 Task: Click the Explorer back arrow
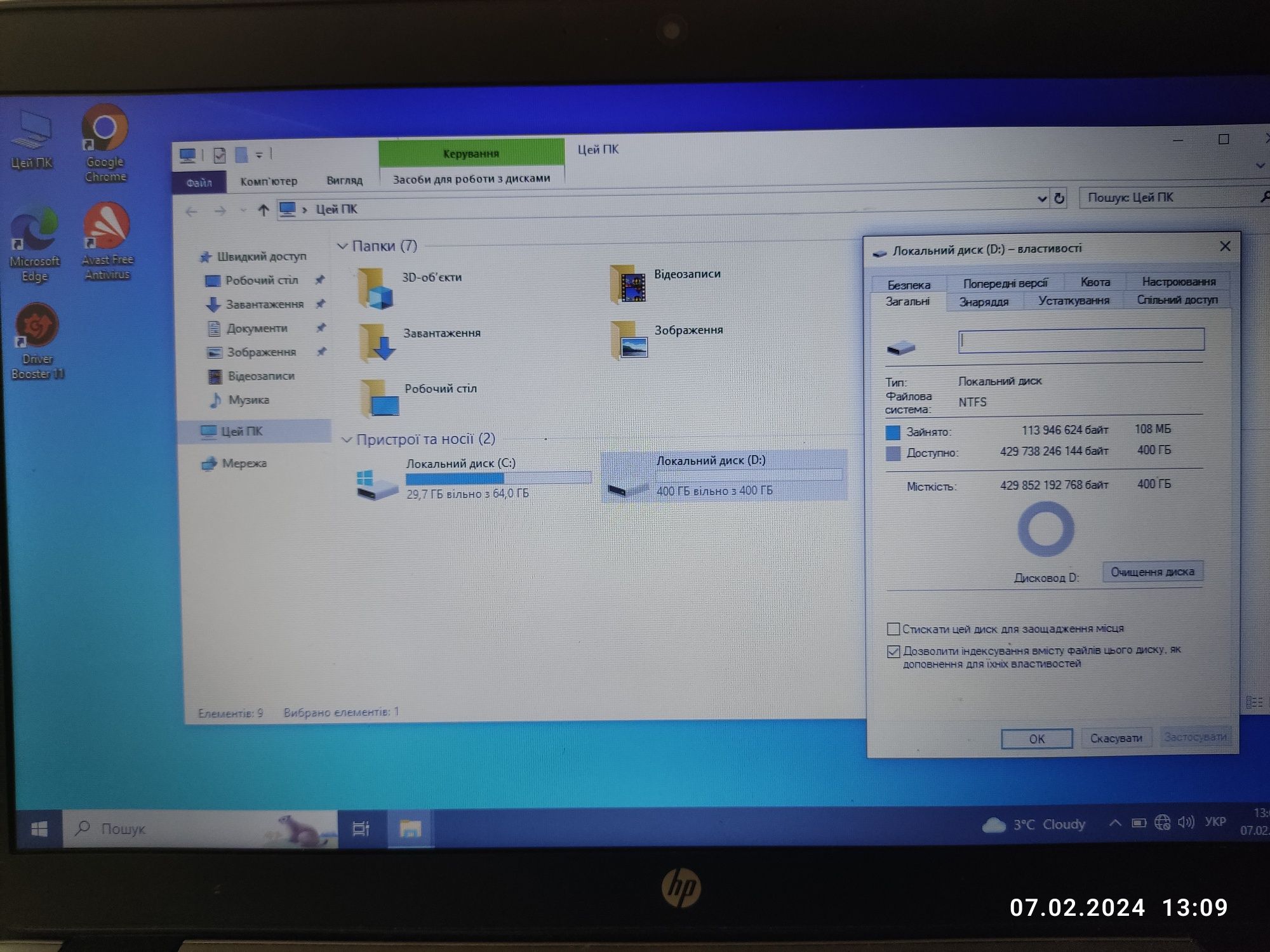click(191, 211)
